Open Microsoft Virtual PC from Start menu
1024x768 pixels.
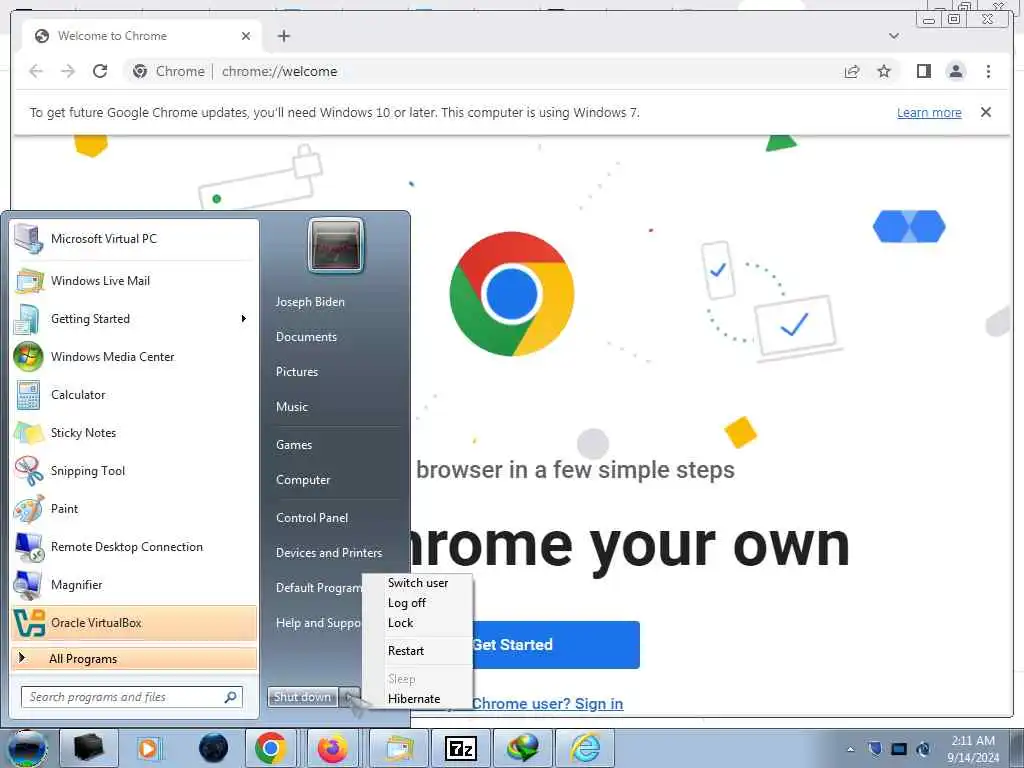pyautogui.click(x=134, y=239)
